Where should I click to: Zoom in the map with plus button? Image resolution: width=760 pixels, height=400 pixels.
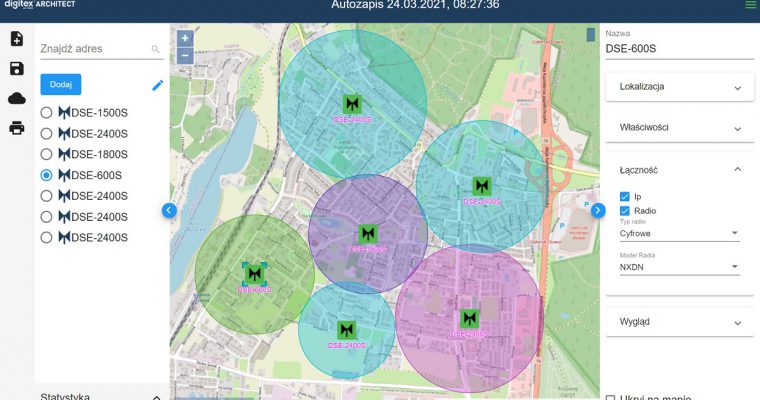point(184,38)
